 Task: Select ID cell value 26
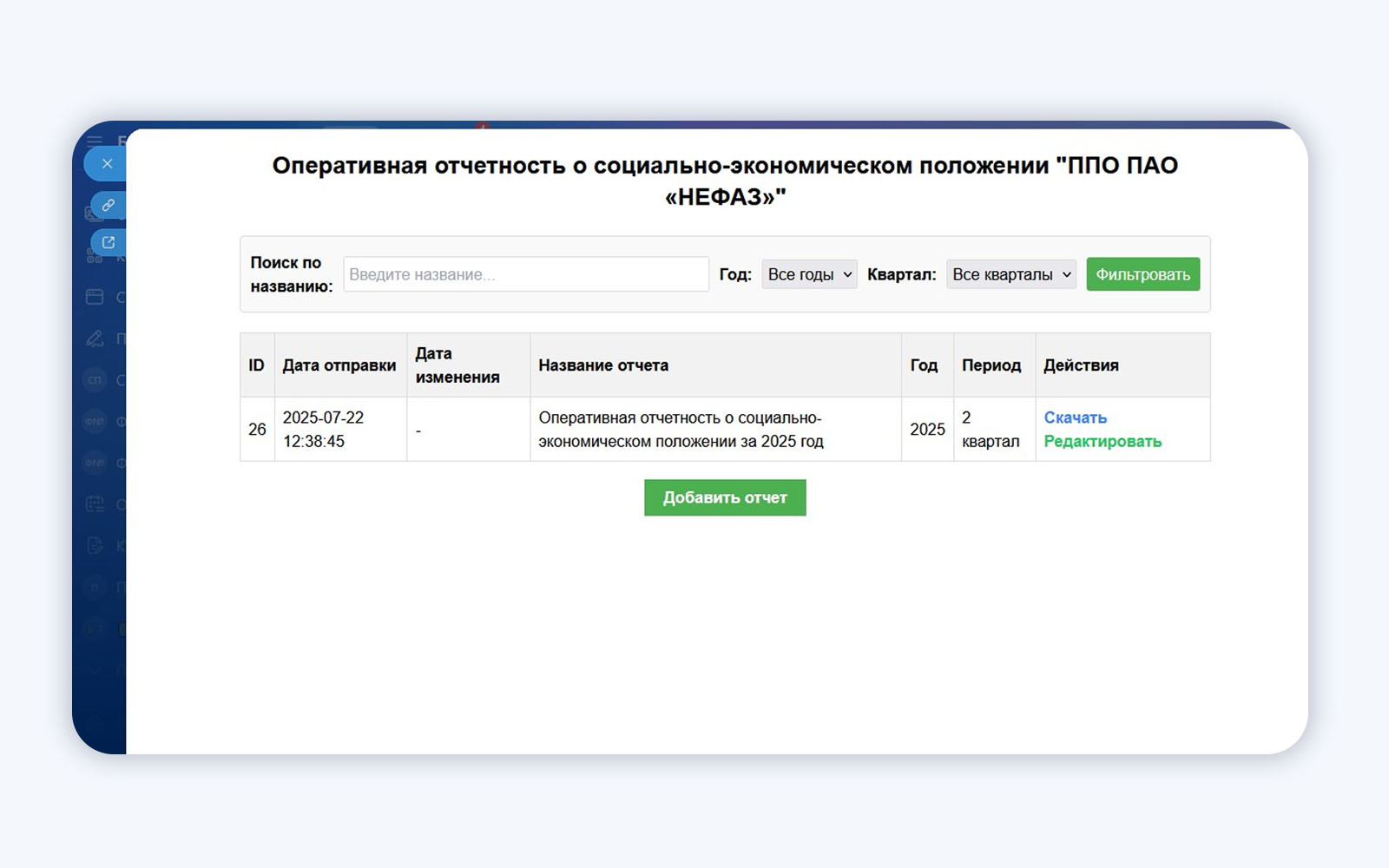(x=257, y=430)
